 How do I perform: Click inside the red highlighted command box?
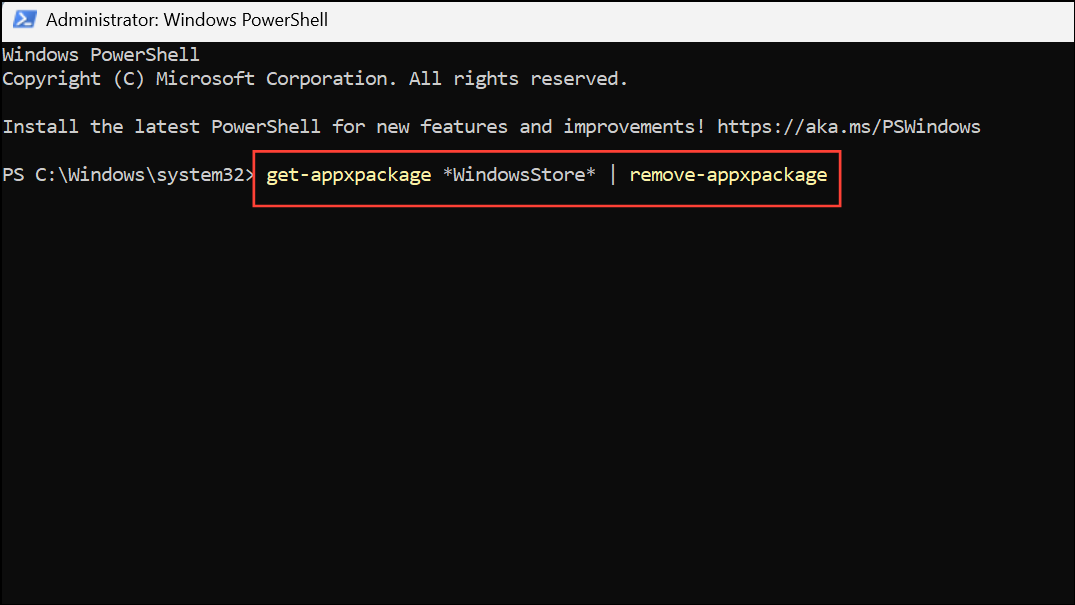(x=547, y=178)
